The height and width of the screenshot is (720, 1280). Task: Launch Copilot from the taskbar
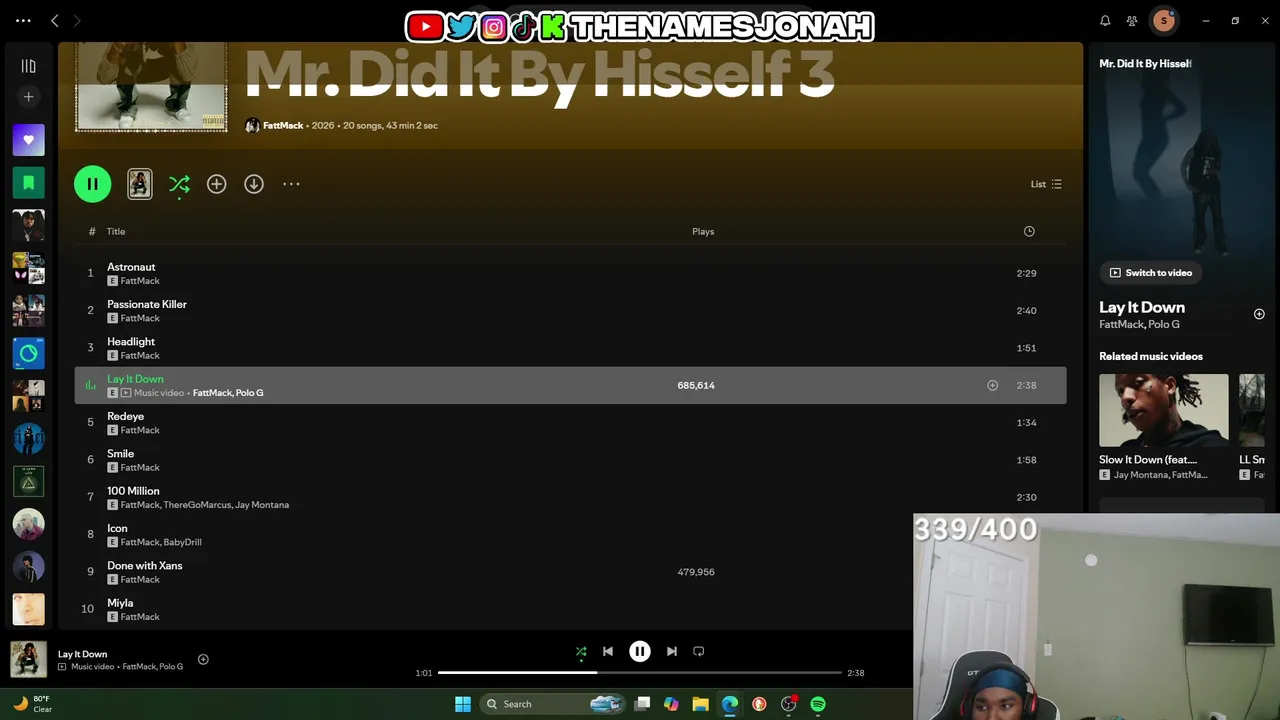pos(671,704)
